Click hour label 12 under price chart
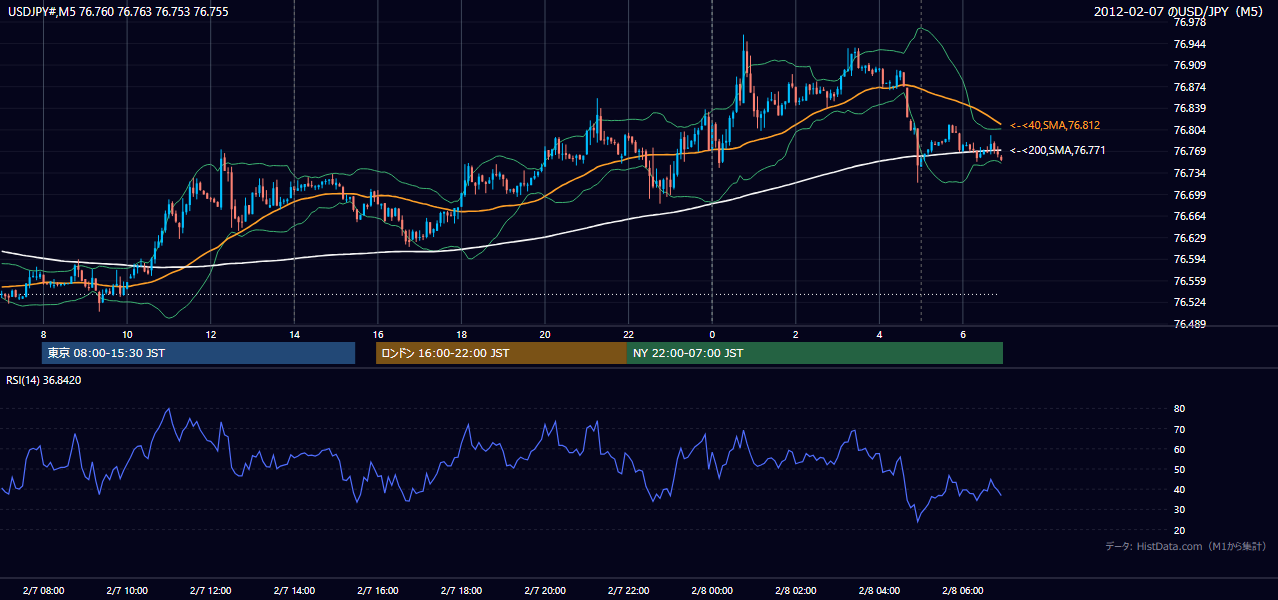This screenshot has width=1278, height=600. [x=210, y=334]
